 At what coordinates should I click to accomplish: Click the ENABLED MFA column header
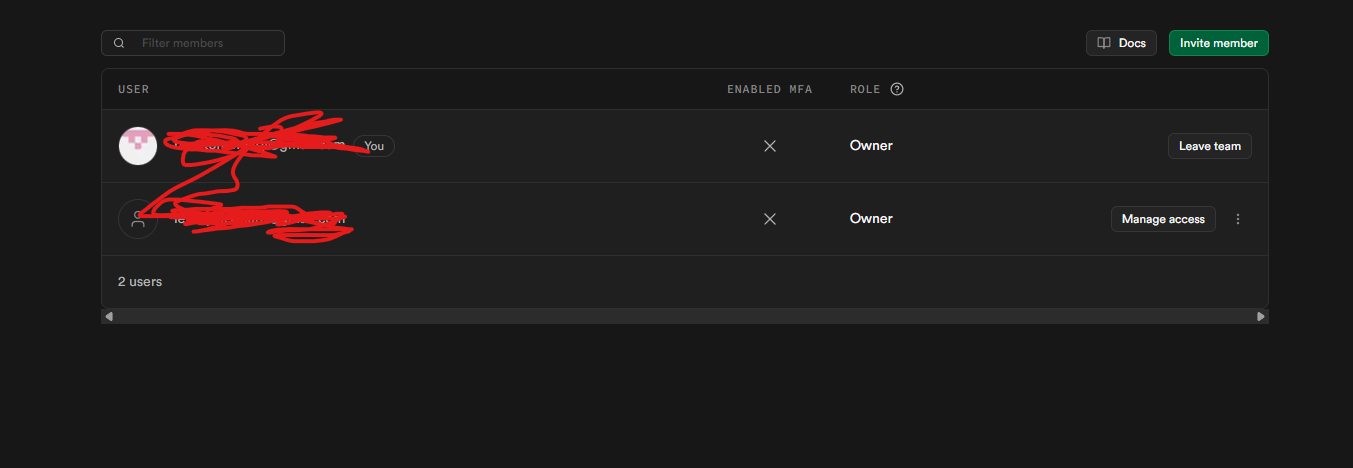[x=769, y=89]
